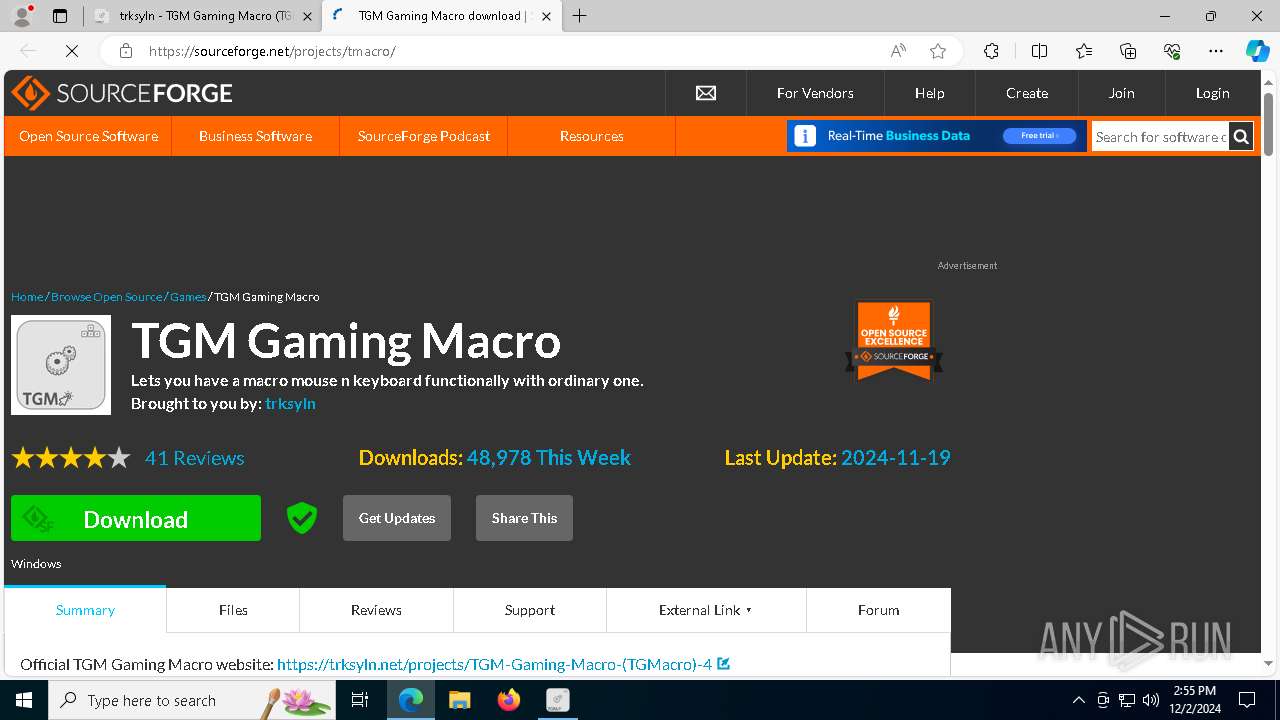Click Login in header
Image resolution: width=1280 pixels, height=720 pixels.
(x=1212, y=93)
